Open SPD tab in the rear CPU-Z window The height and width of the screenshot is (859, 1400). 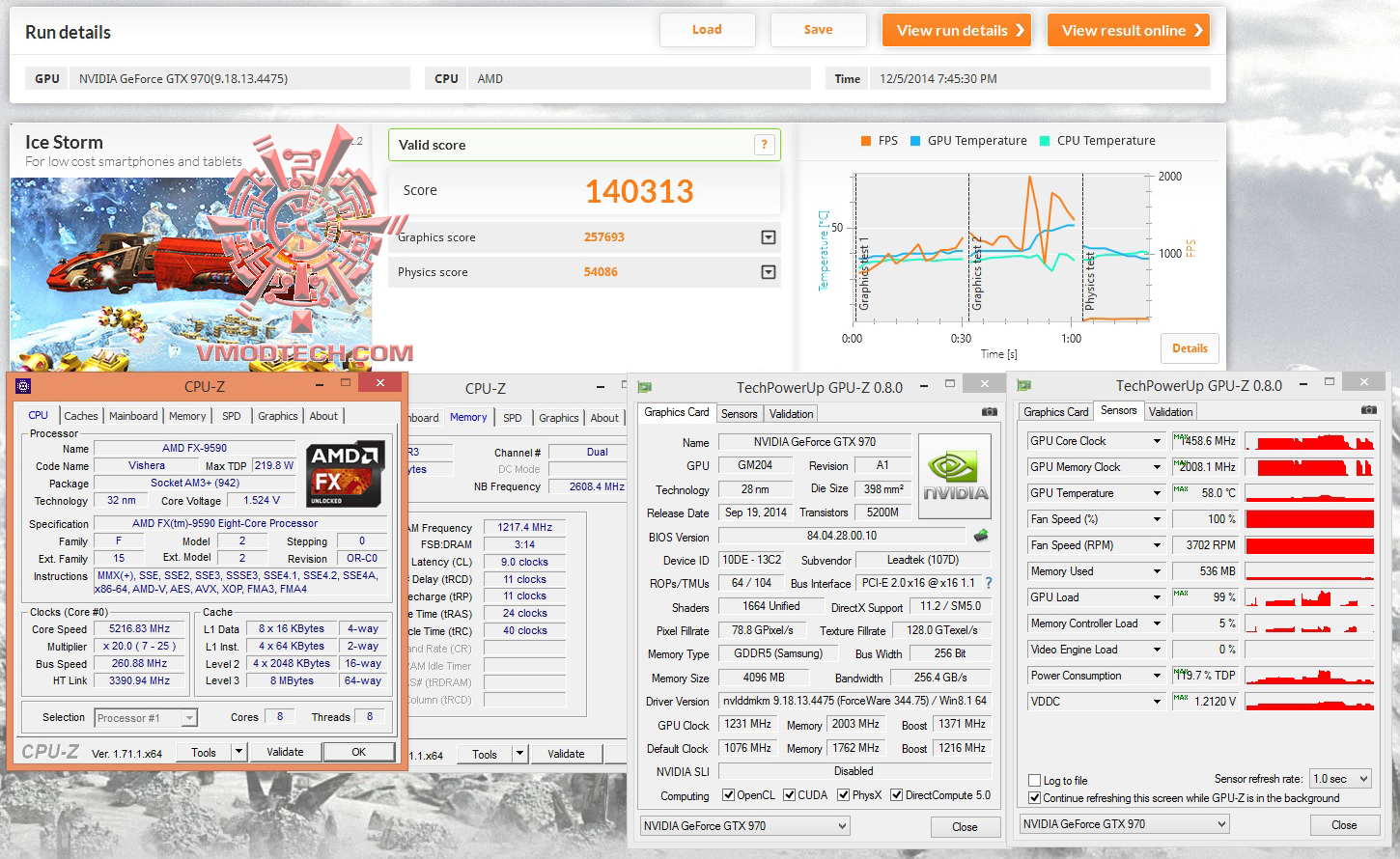pos(513,418)
